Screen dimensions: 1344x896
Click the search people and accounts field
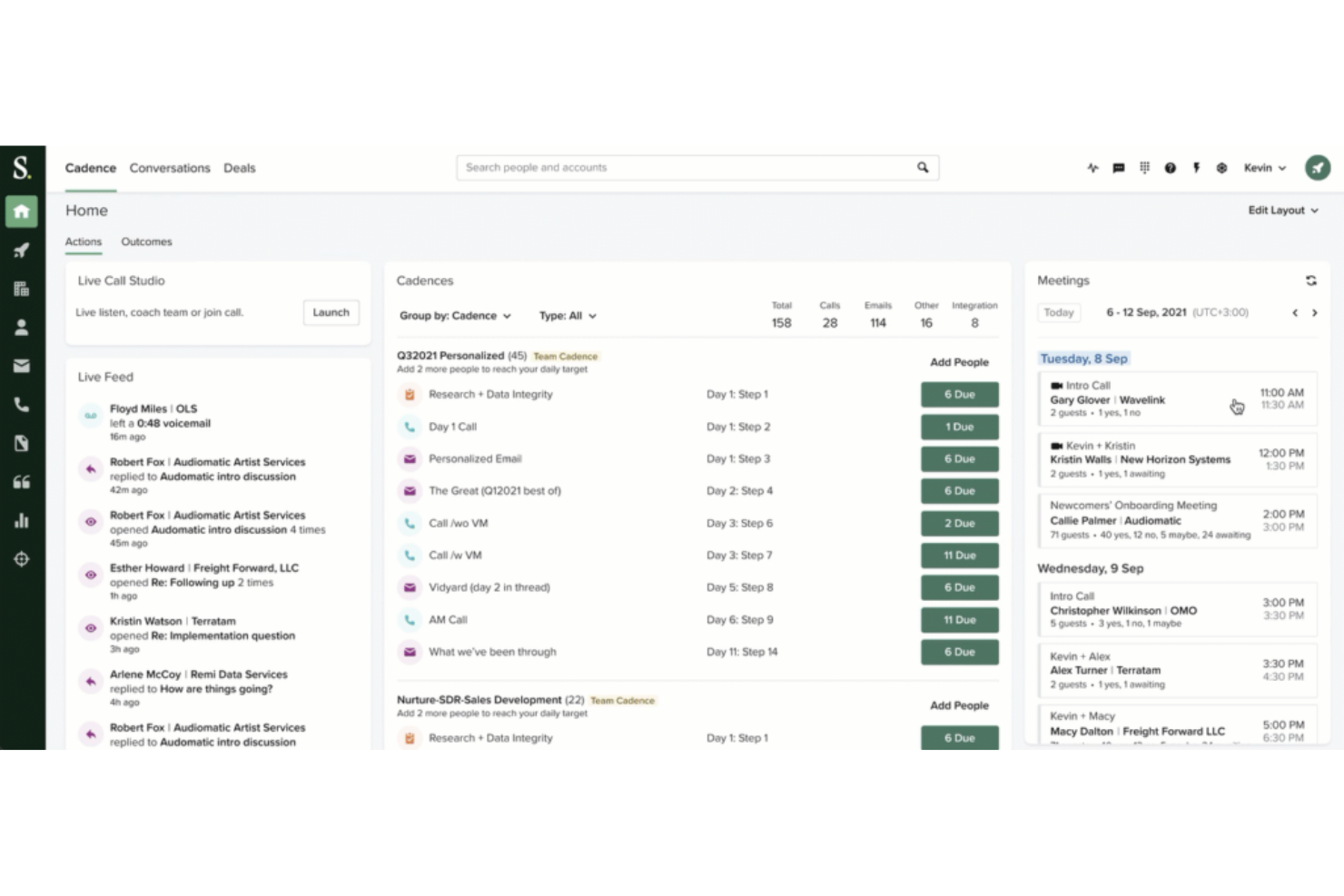click(697, 167)
